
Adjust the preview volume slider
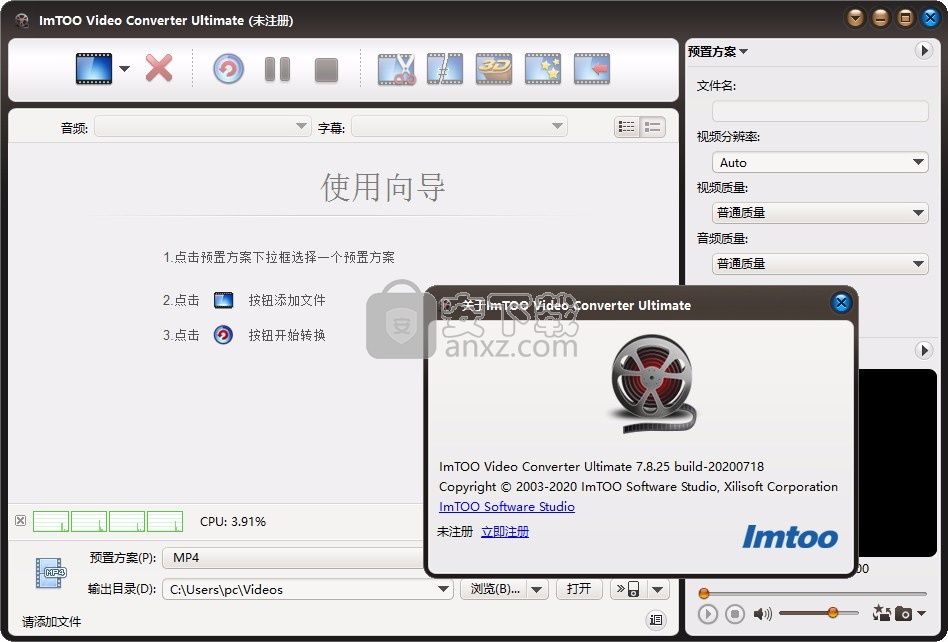[819, 613]
